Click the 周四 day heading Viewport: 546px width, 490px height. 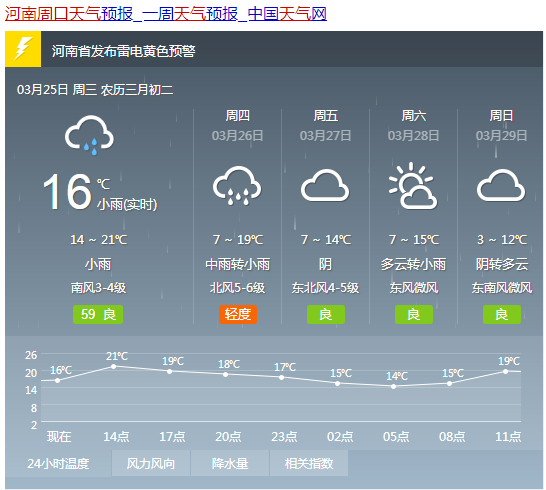pyautogui.click(x=237, y=116)
